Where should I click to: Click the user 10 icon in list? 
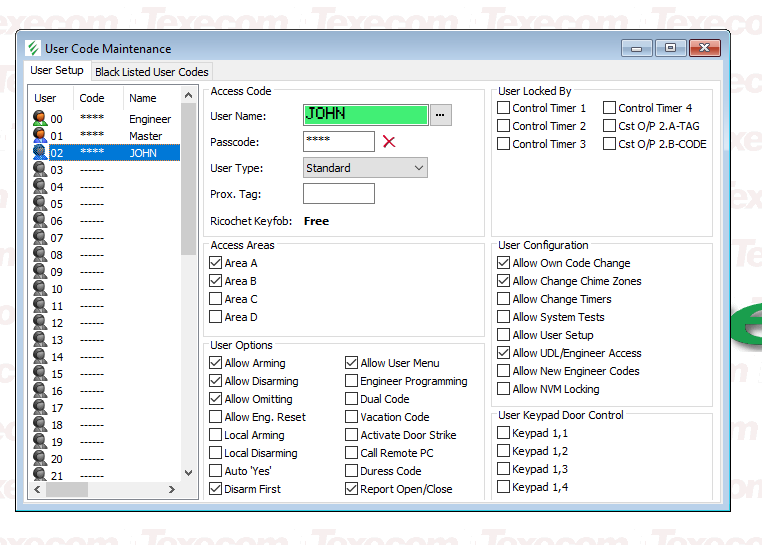[x=40, y=289]
